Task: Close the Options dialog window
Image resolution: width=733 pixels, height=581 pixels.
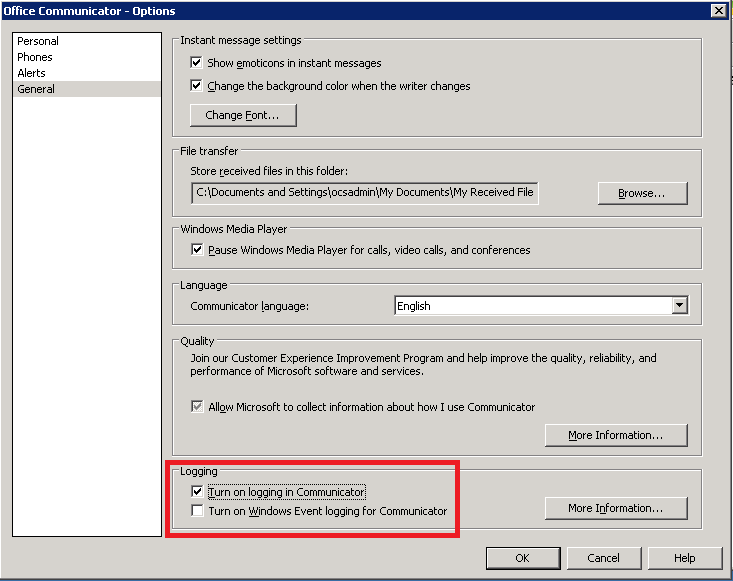Action: click(x=719, y=10)
